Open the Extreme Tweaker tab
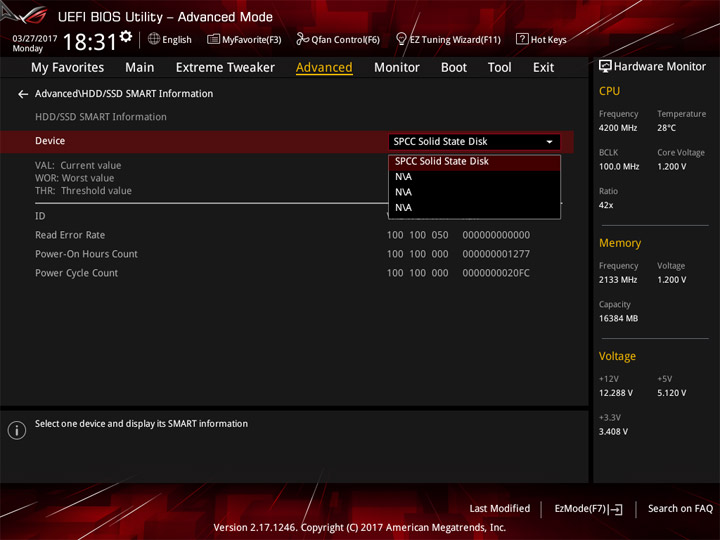Screen dimensions: 720x540 tap(225, 68)
